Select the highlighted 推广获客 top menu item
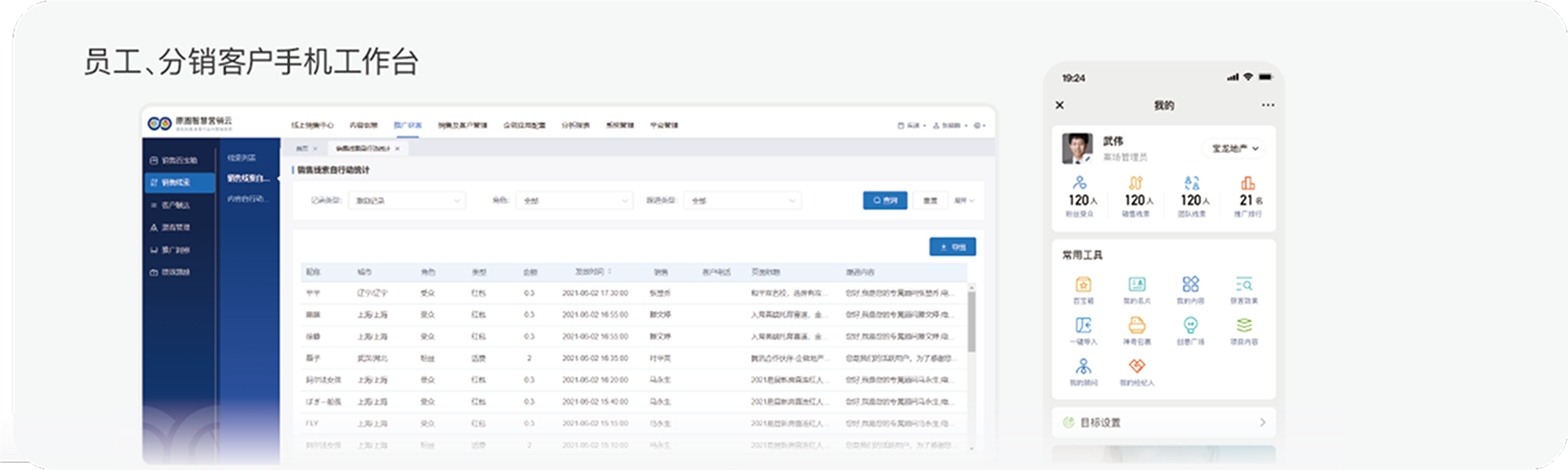 pyautogui.click(x=407, y=126)
